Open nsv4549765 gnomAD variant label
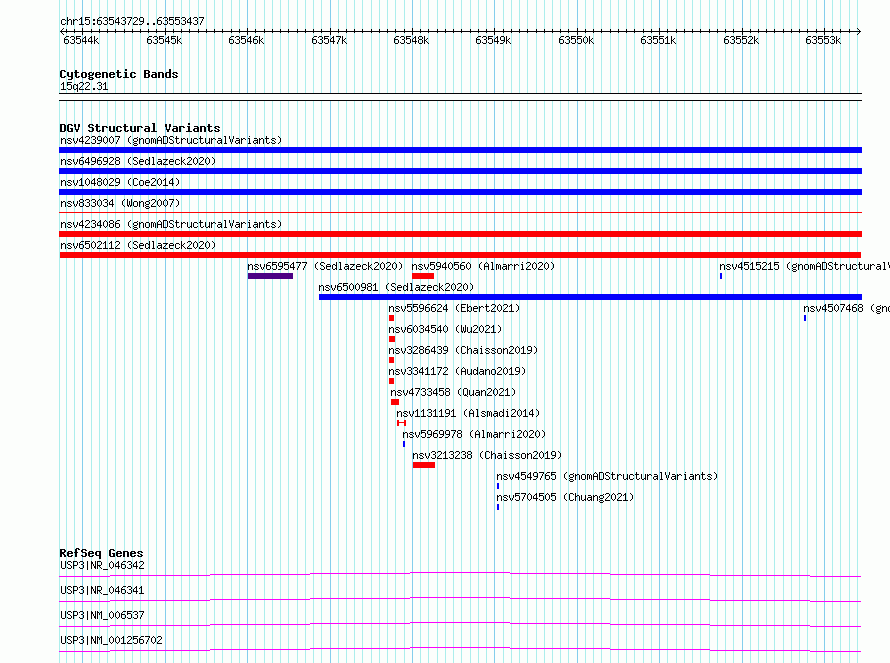The width and height of the screenshot is (890, 663). 607,476
